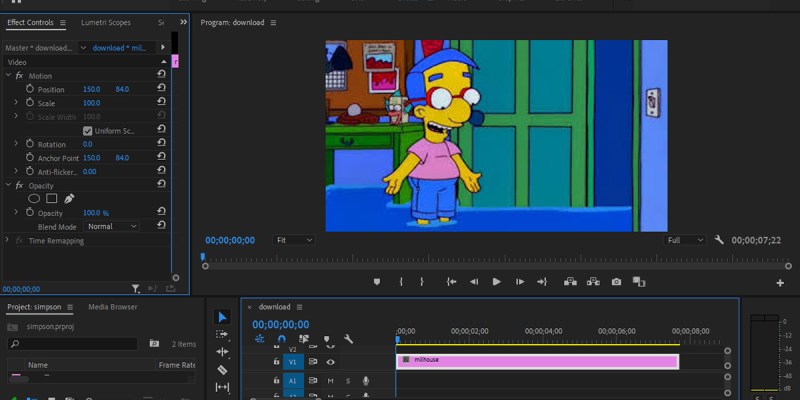800x400 pixels.
Task: Open the timeline wrench display settings
Action: coord(348,339)
